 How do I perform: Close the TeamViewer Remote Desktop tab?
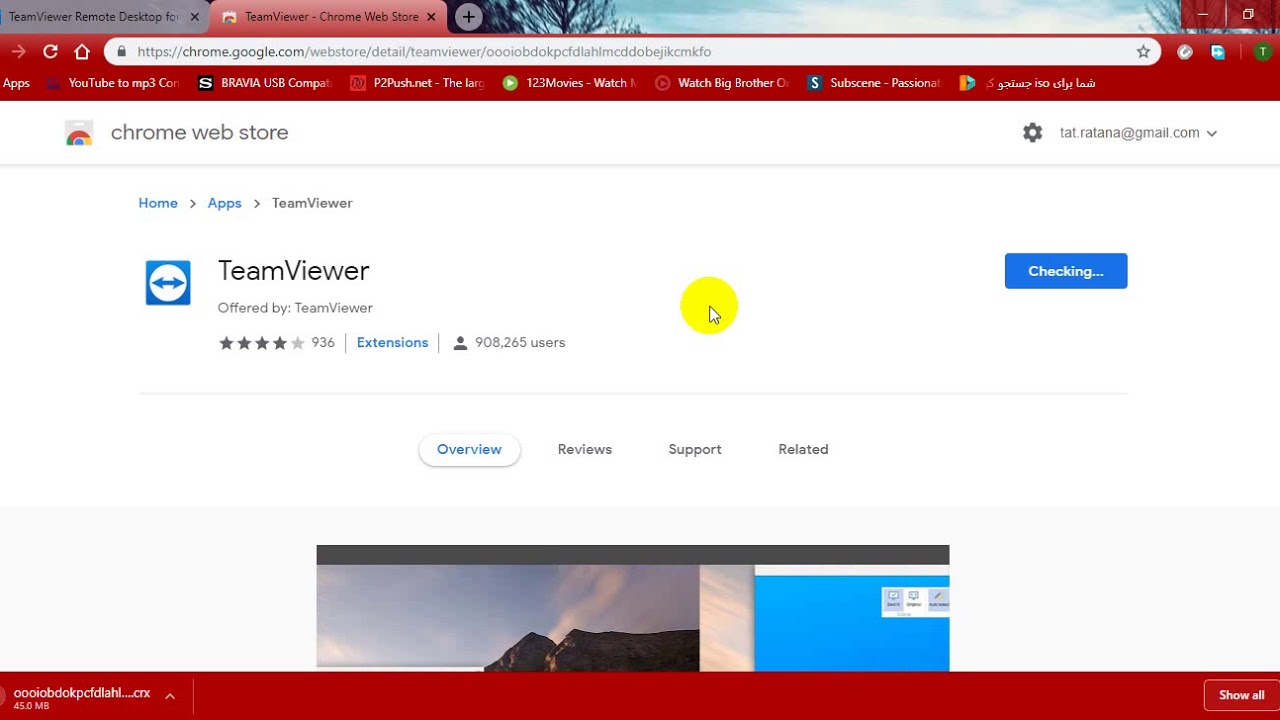[x=195, y=17]
